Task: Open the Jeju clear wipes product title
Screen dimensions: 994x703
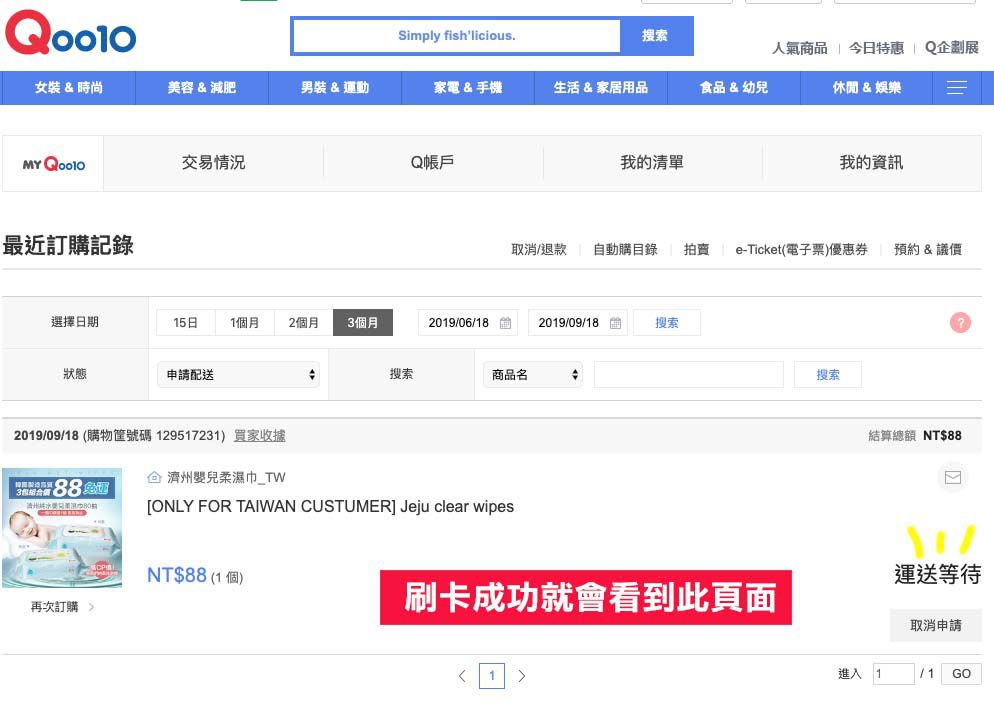Action: click(x=330, y=506)
